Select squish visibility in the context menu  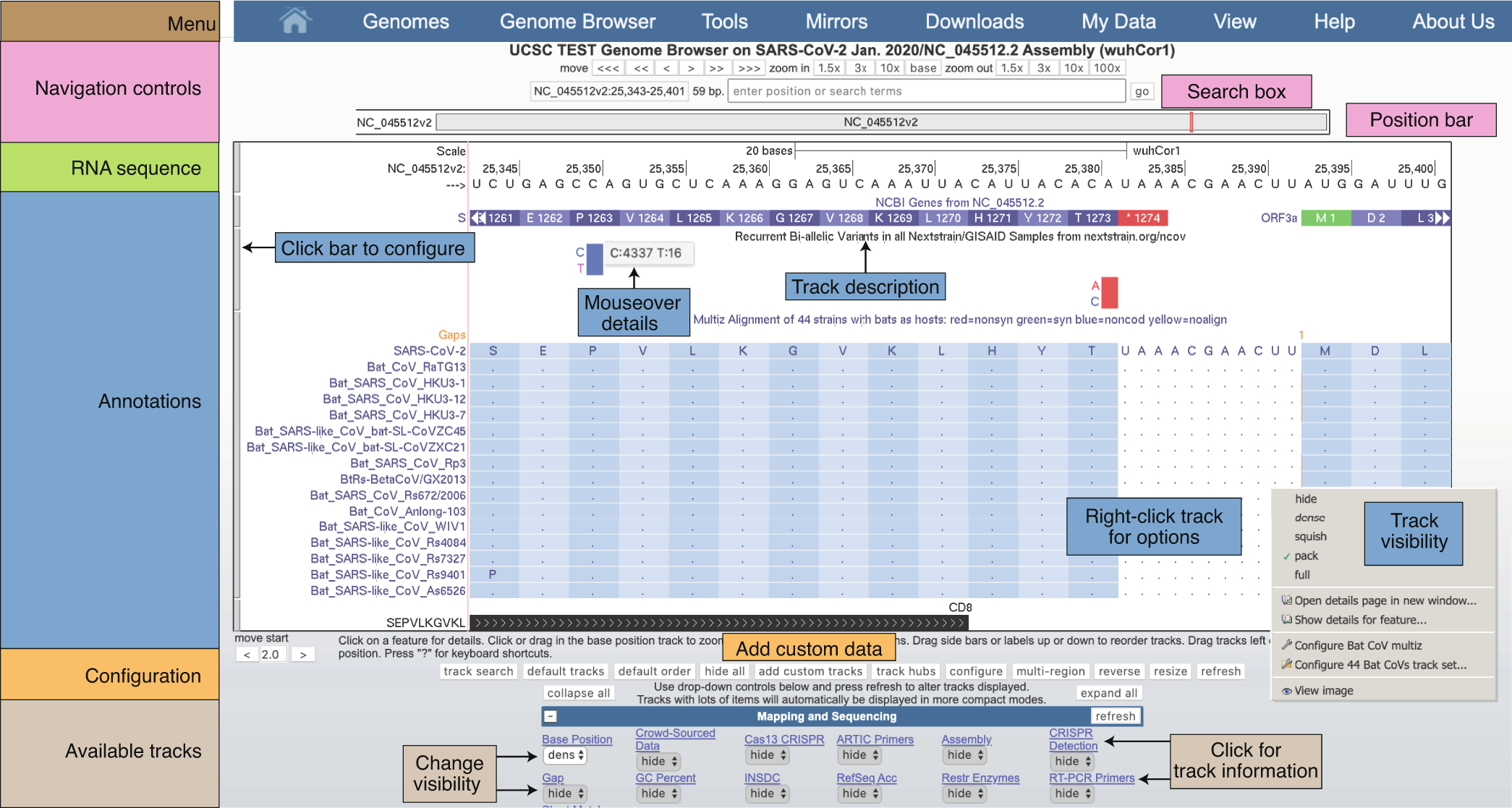coord(1312,536)
